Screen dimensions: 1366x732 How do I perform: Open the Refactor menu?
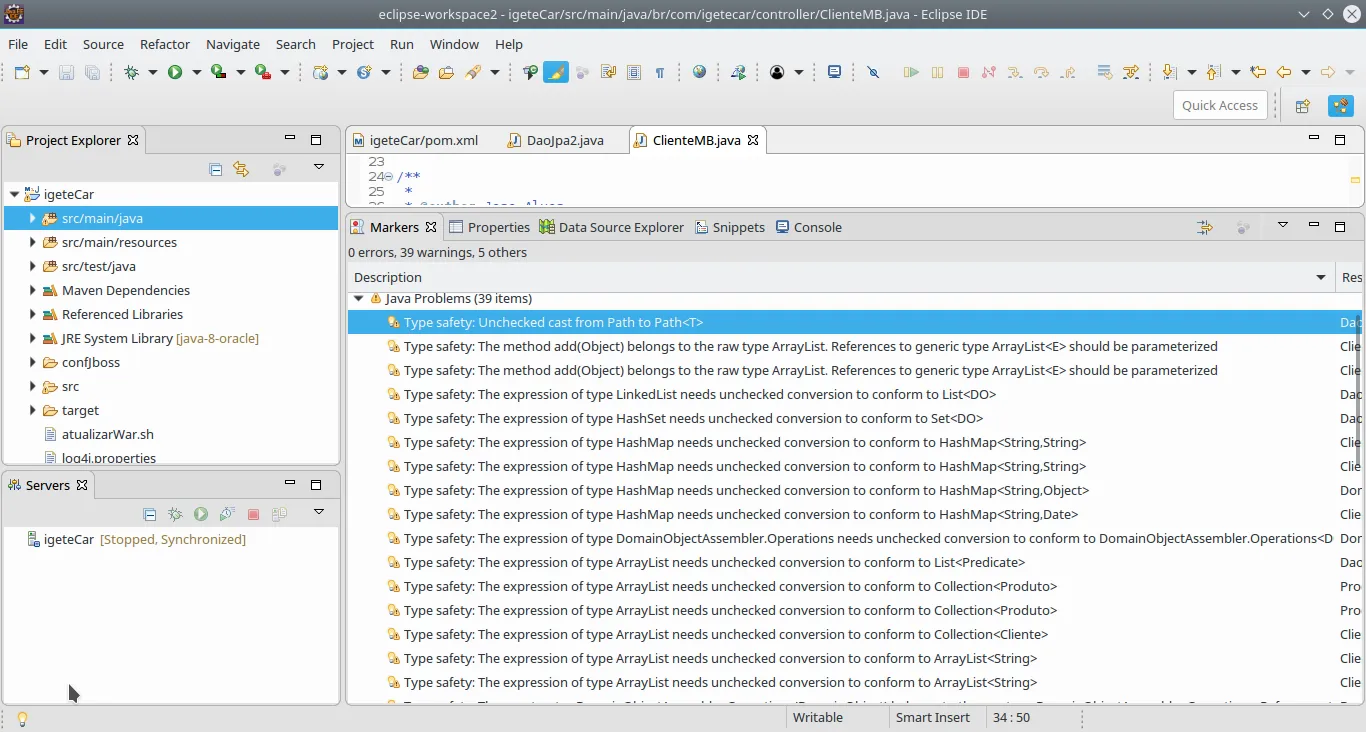[165, 44]
